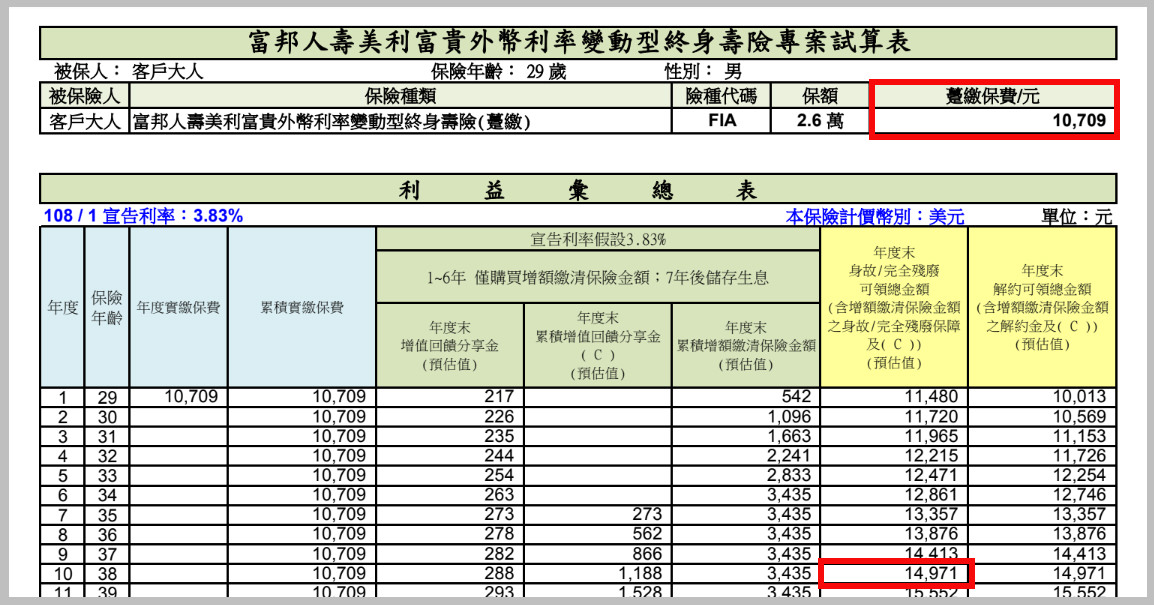The width and height of the screenshot is (1154, 605).
Task: Click the 年度末累積增值回饋分享金 ( C ) column header
Action: click(x=598, y=345)
